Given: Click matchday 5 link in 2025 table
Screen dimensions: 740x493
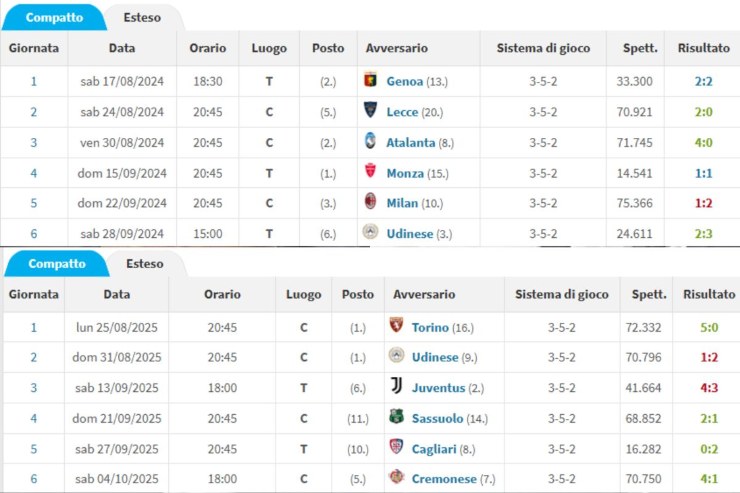Looking at the screenshot, I should point(33,448).
